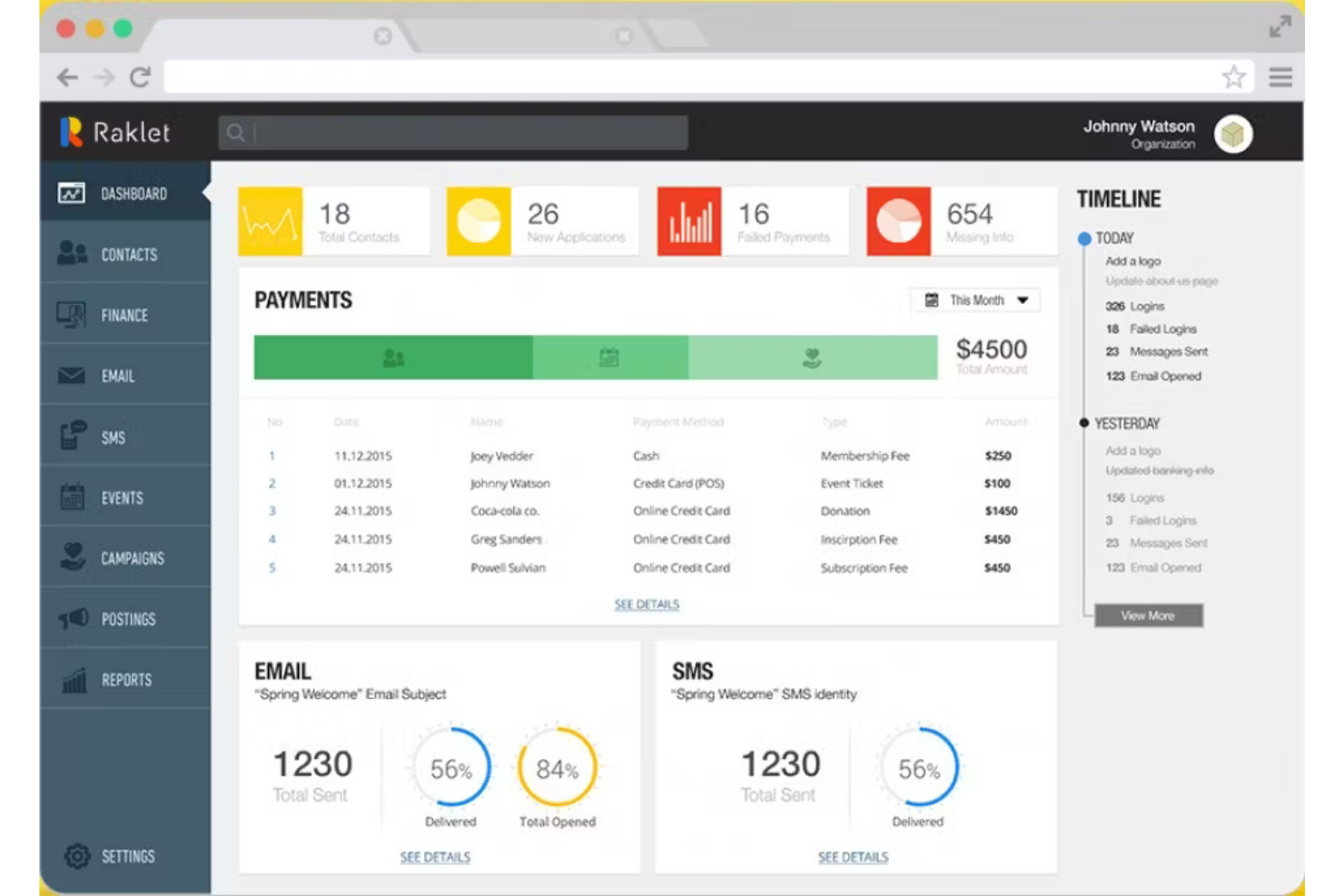Open the Finance section

pyautogui.click(x=73, y=315)
